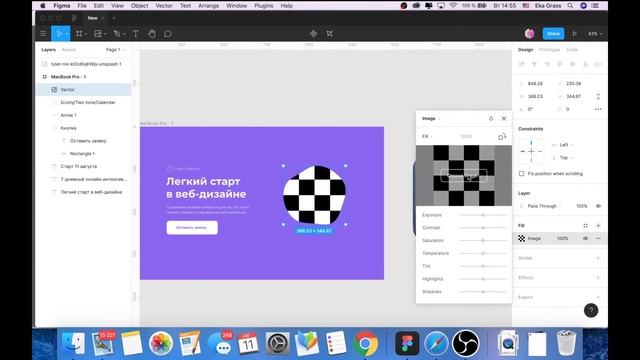Open Pass Through blend mode dropdown
Image resolution: width=640 pixels, height=360 pixels.
[544, 206]
